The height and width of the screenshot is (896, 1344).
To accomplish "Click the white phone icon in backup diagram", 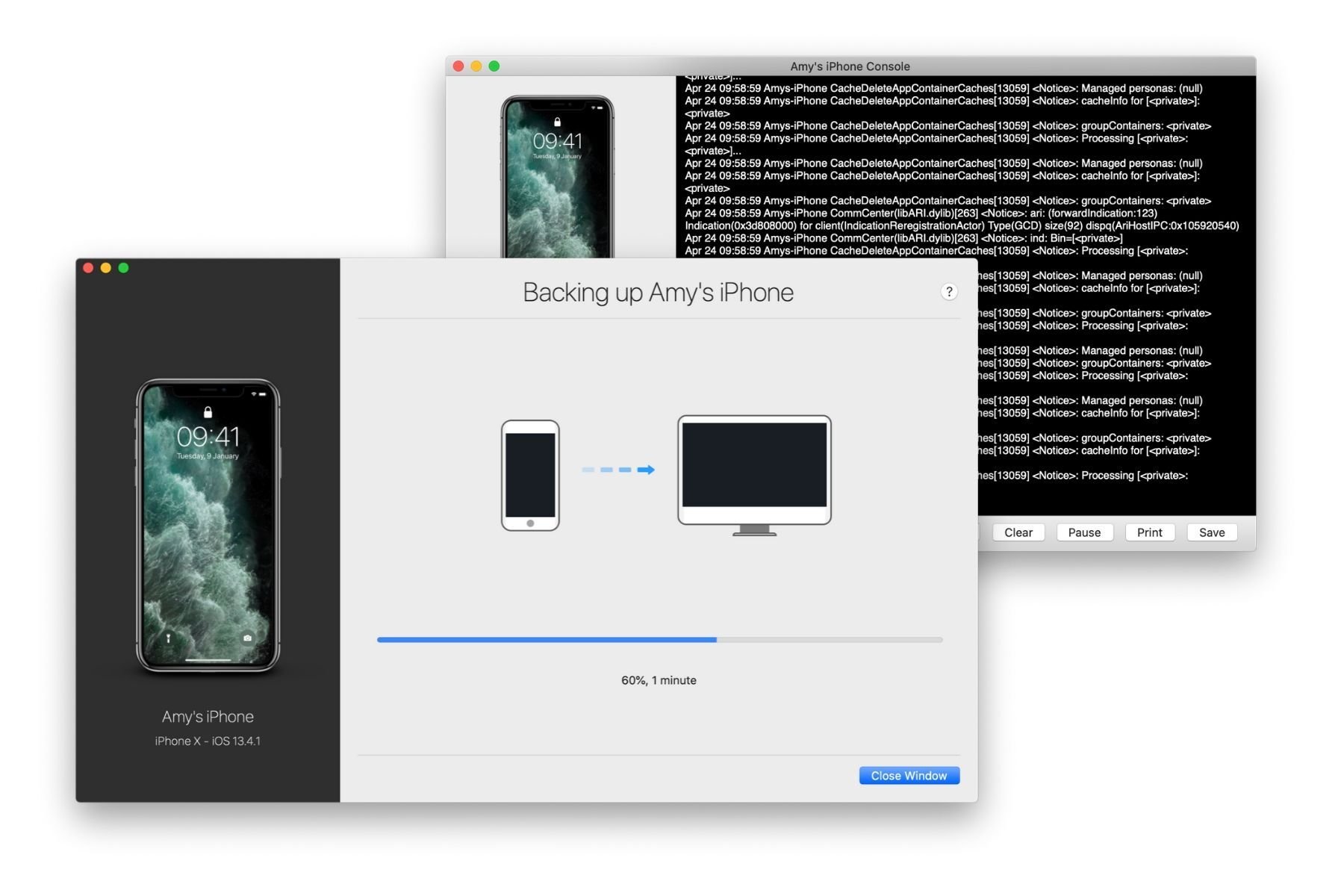I will pos(530,476).
